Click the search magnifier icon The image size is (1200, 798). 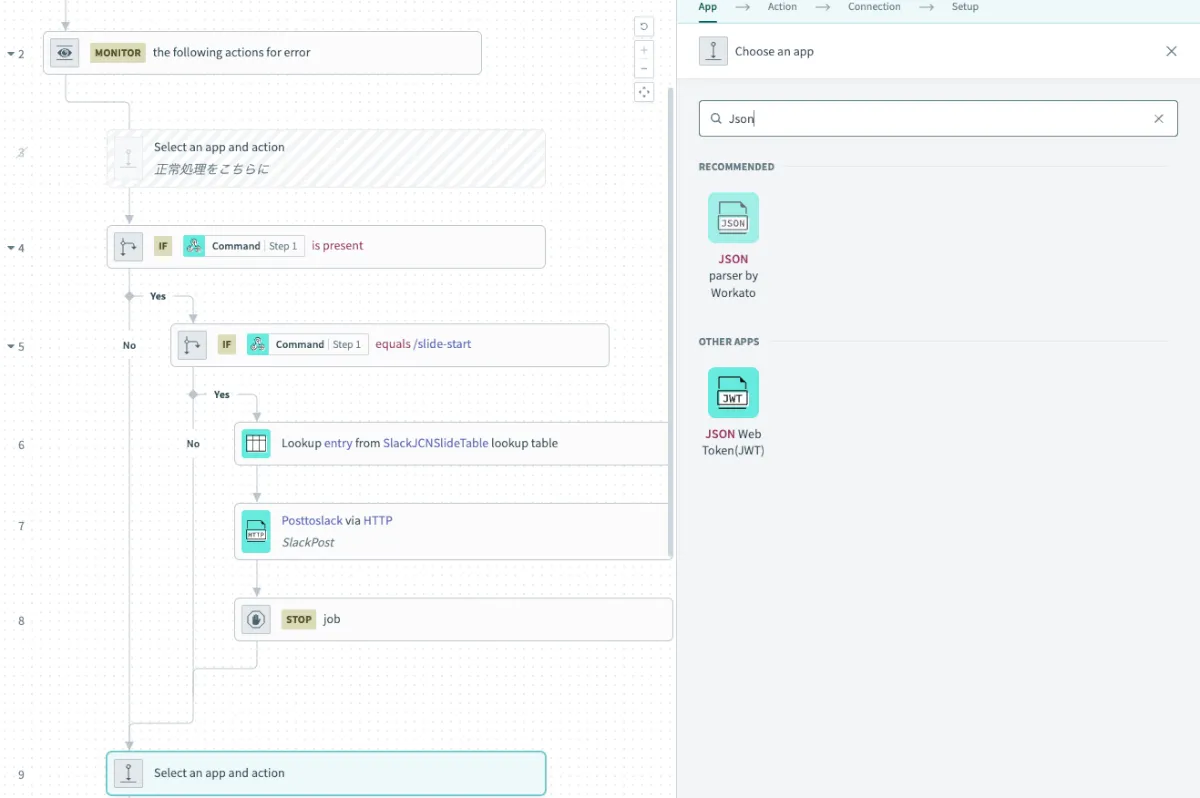click(716, 118)
